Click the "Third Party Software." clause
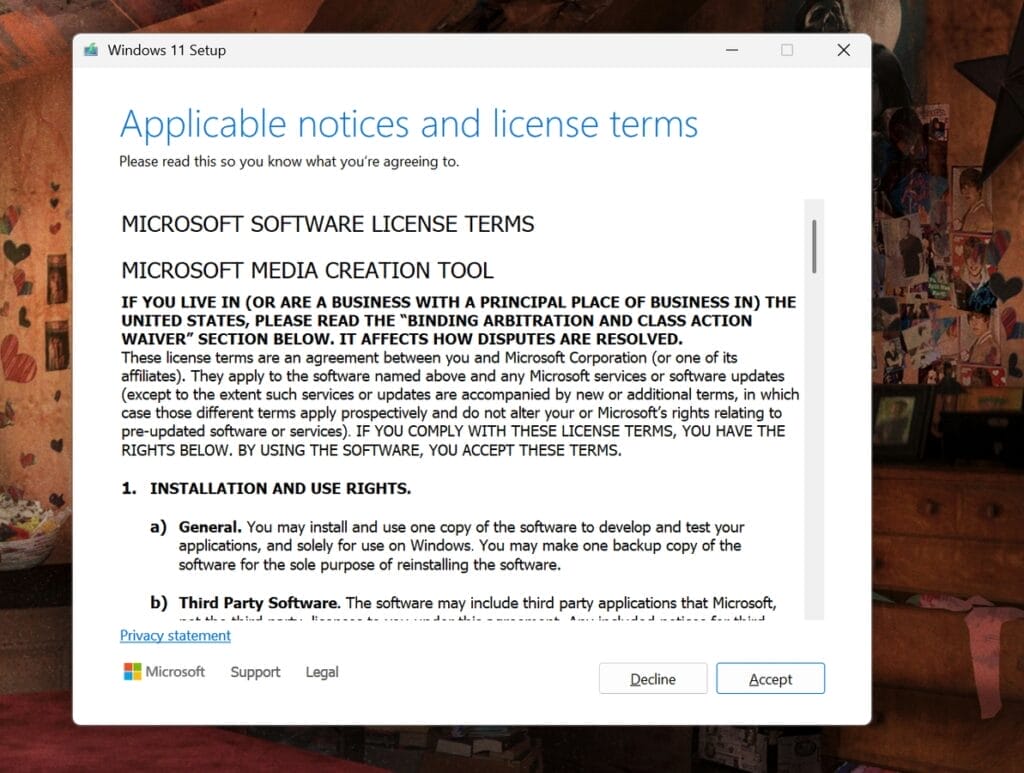This screenshot has width=1024, height=773. pyautogui.click(x=260, y=603)
